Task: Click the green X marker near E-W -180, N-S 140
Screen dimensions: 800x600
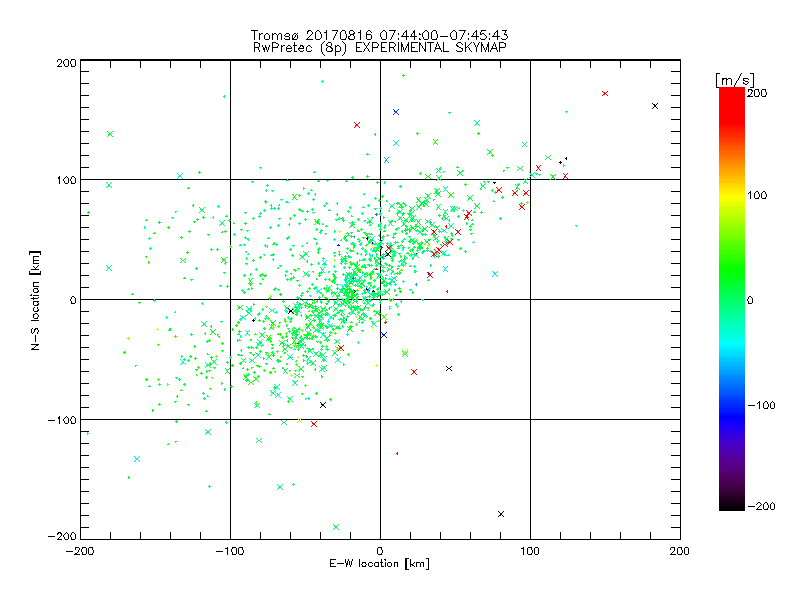Action: tap(110, 134)
